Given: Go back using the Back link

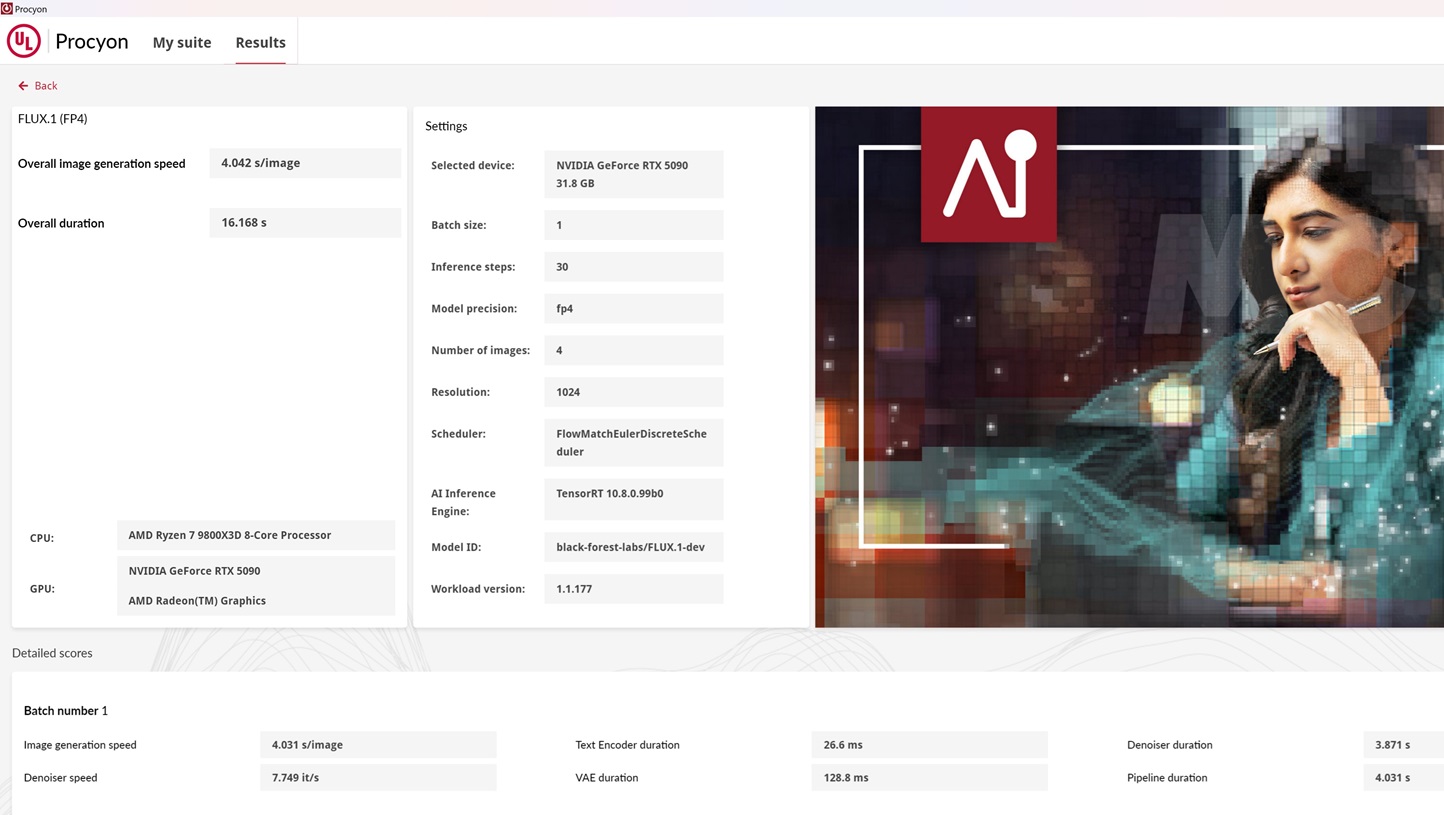Looking at the screenshot, I should [x=46, y=86].
